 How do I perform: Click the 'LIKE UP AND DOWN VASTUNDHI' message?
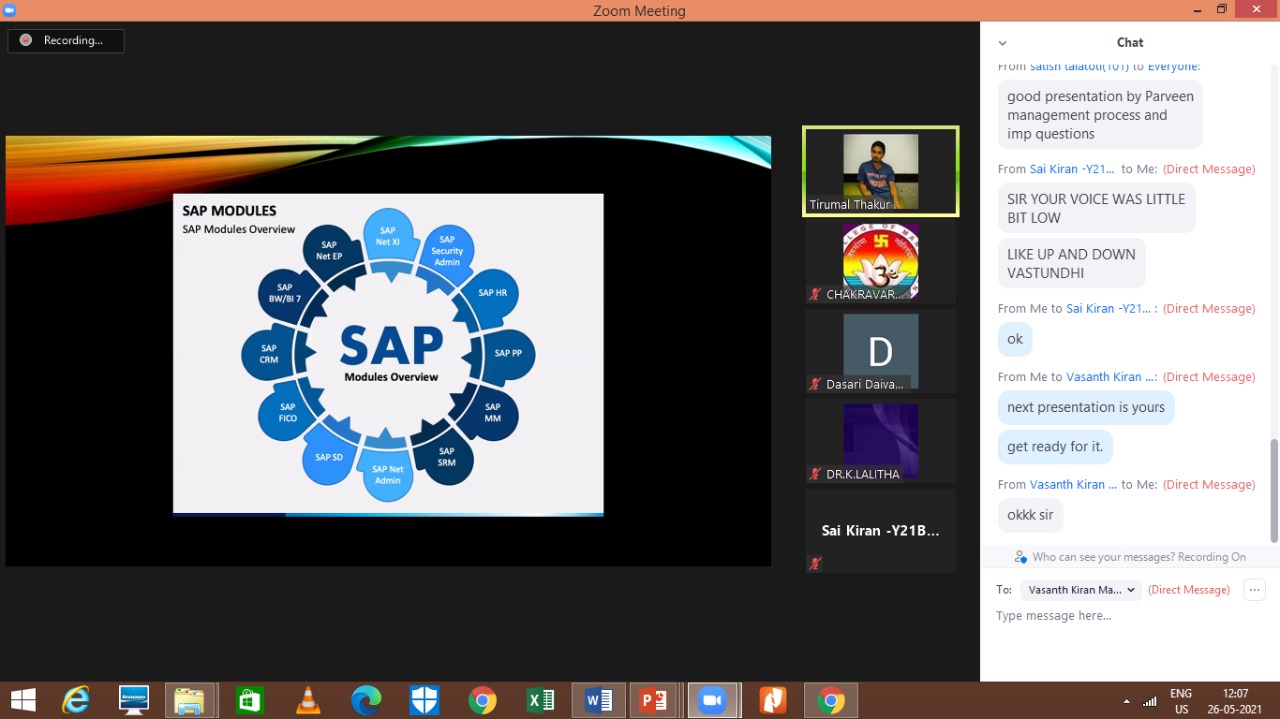click(1071, 263)
